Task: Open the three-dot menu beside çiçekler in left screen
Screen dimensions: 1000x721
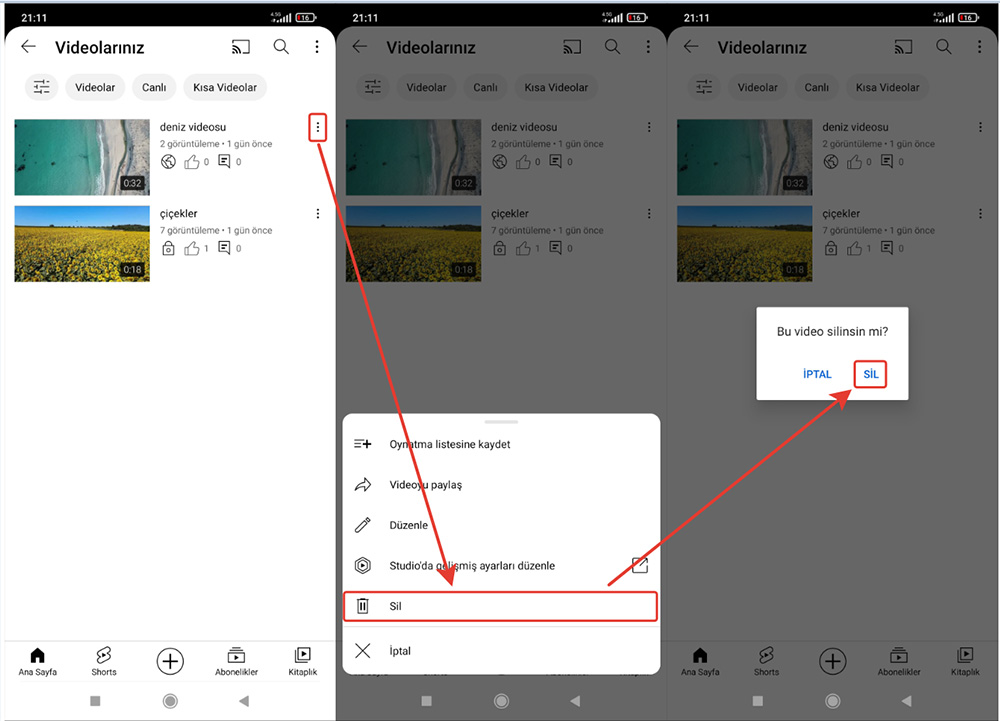Action: (x=318, y=214)
